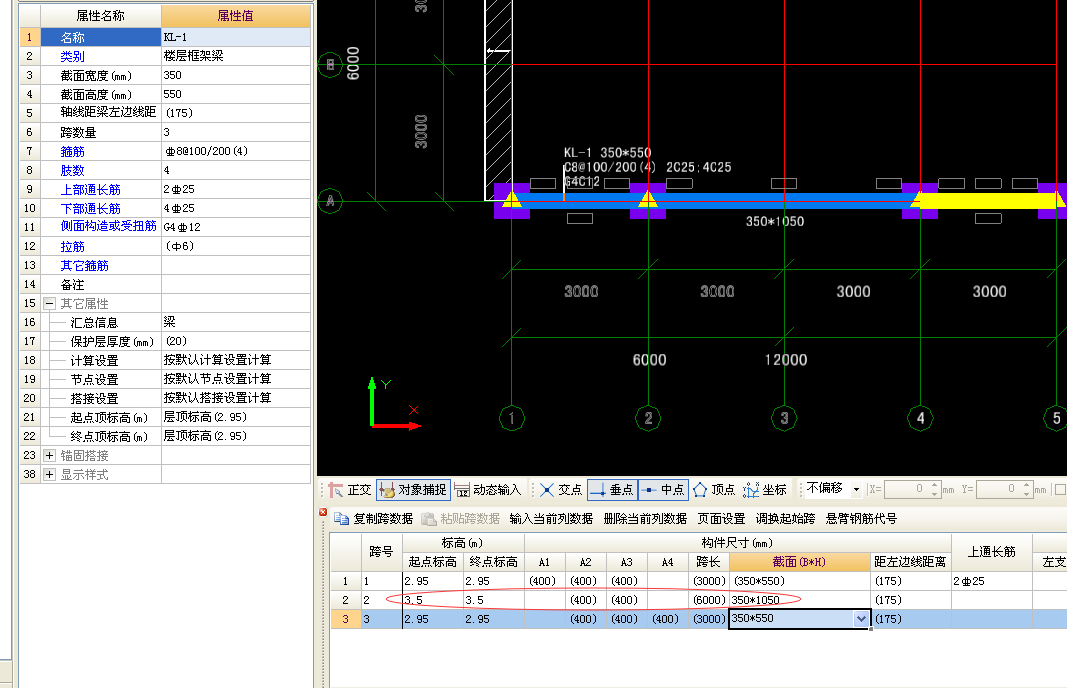Click the 上通长筋 column header
Image resolution: width=1067 pixels, height=688 pixels.
pyautogui.click(x=991, y=553)
